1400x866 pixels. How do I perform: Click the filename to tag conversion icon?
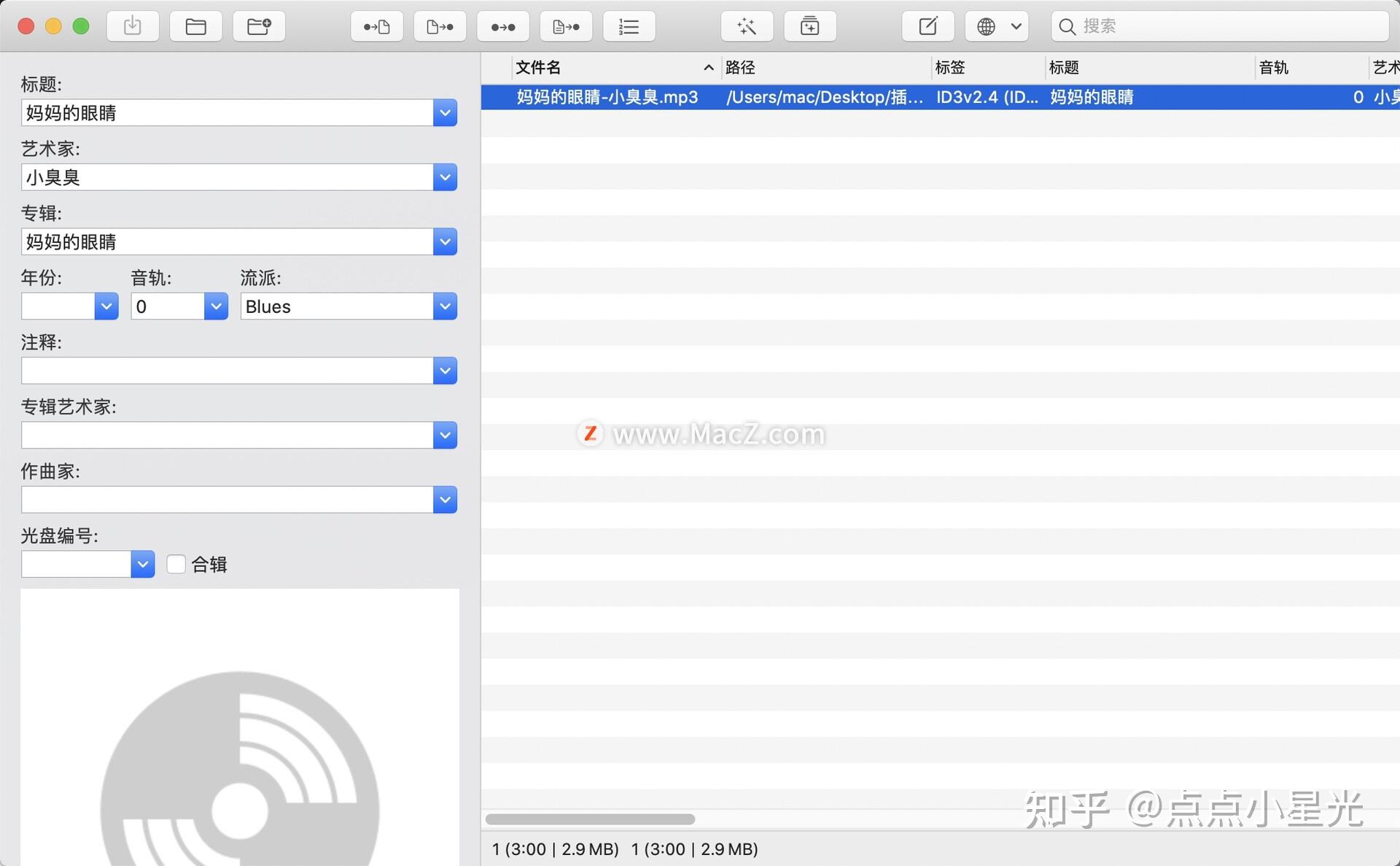[x=440, y=27]
